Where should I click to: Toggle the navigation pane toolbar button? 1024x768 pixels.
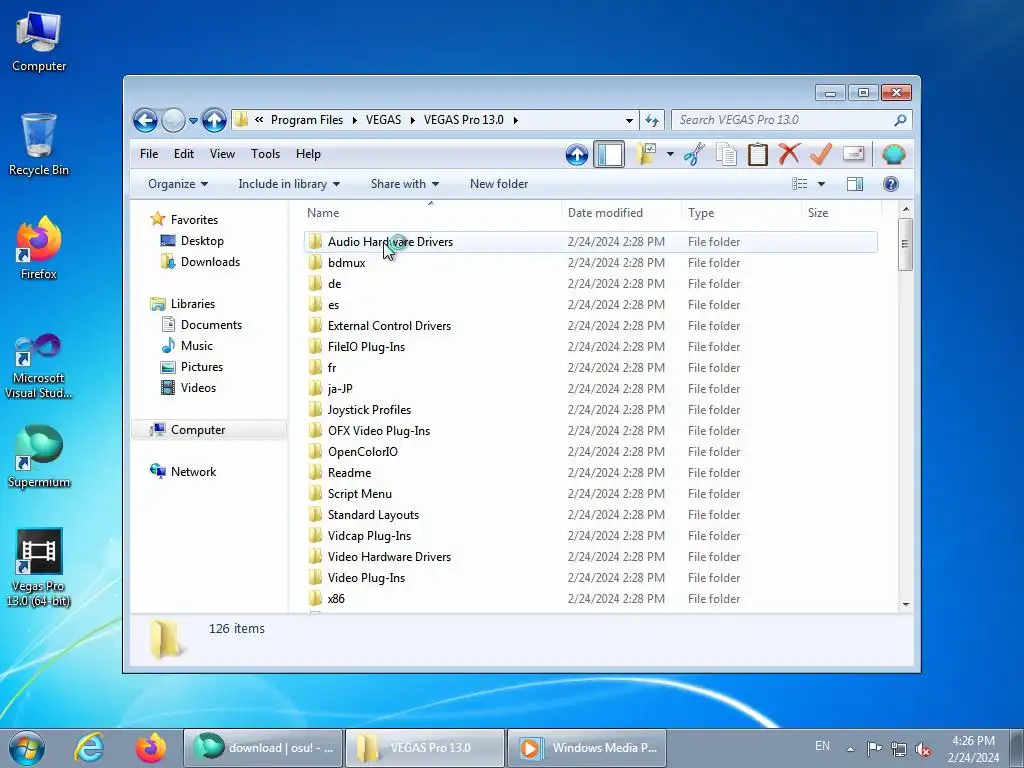point(609,155)
